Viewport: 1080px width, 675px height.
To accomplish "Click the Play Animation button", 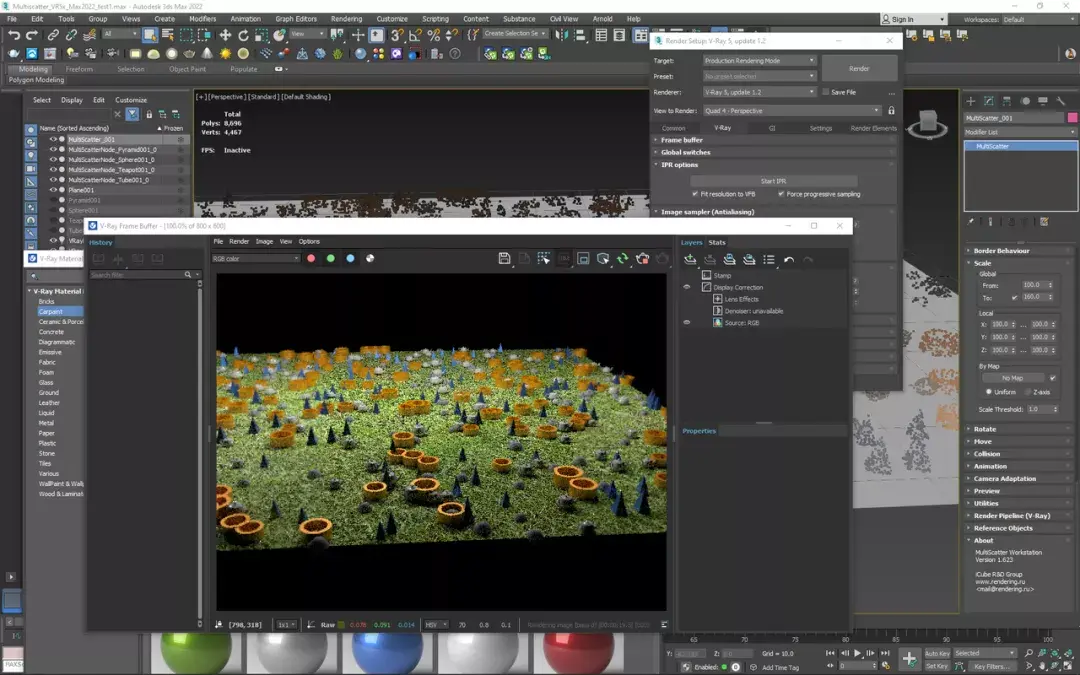I will (x=857, y=653).
